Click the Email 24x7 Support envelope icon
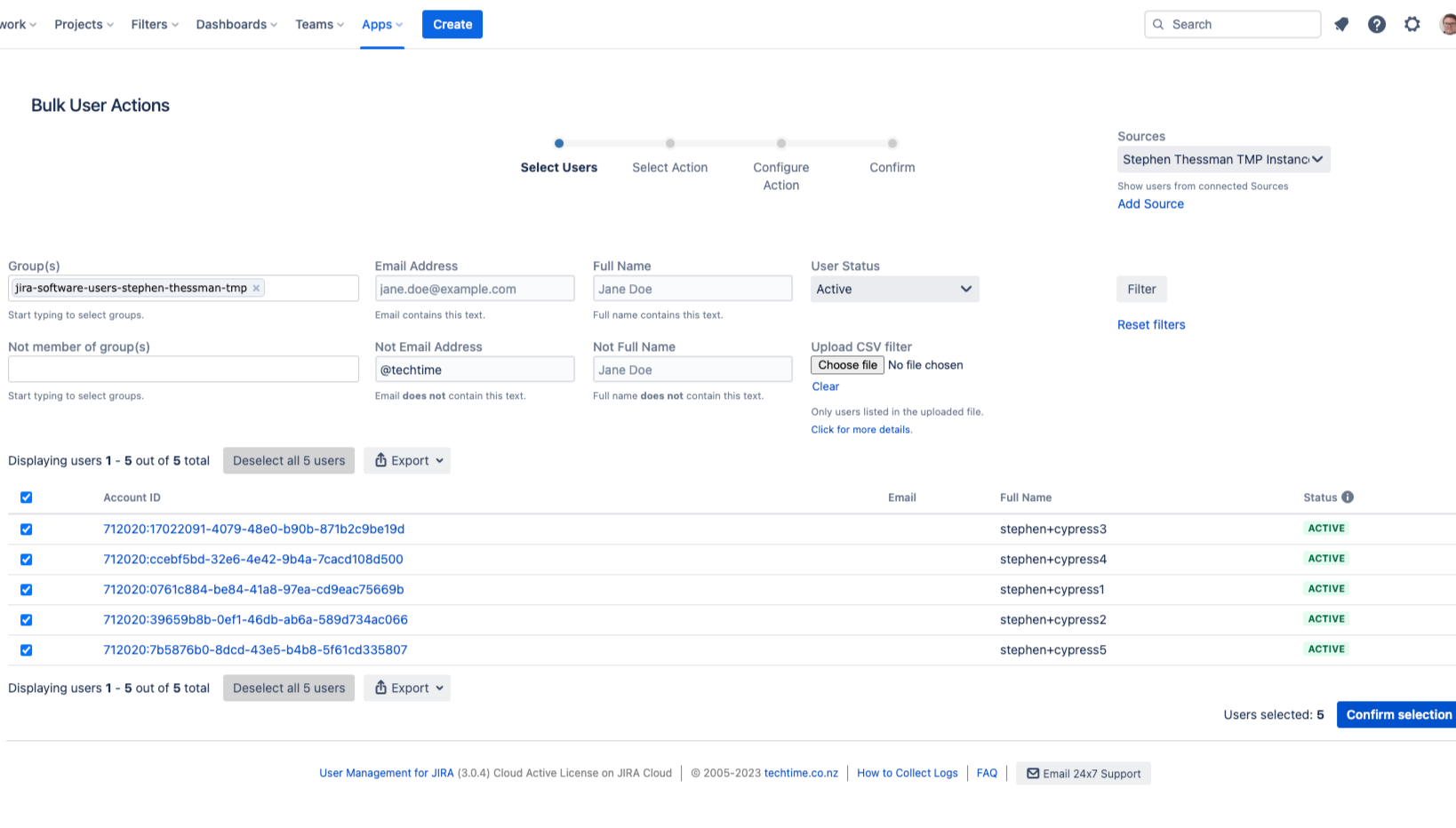The image size is (1456, 828). tap(1033, 774)
